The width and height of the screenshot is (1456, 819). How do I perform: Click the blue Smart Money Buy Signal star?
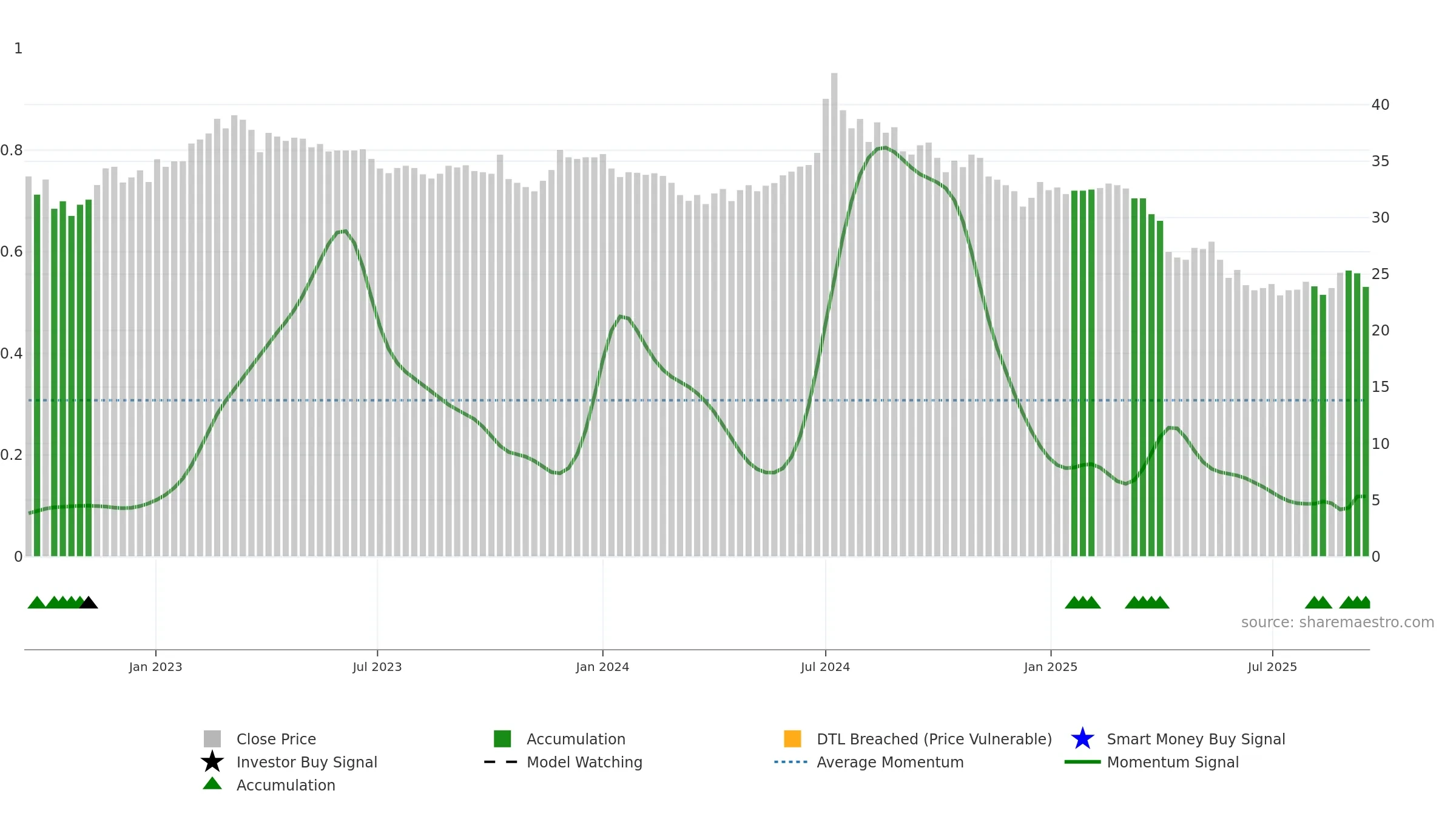1082,739
